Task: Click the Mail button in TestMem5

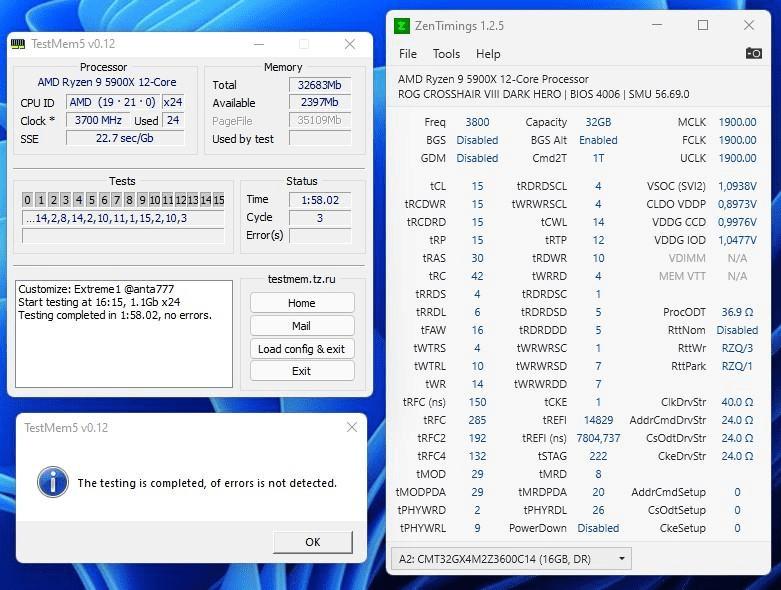Action: pos(302,326)
